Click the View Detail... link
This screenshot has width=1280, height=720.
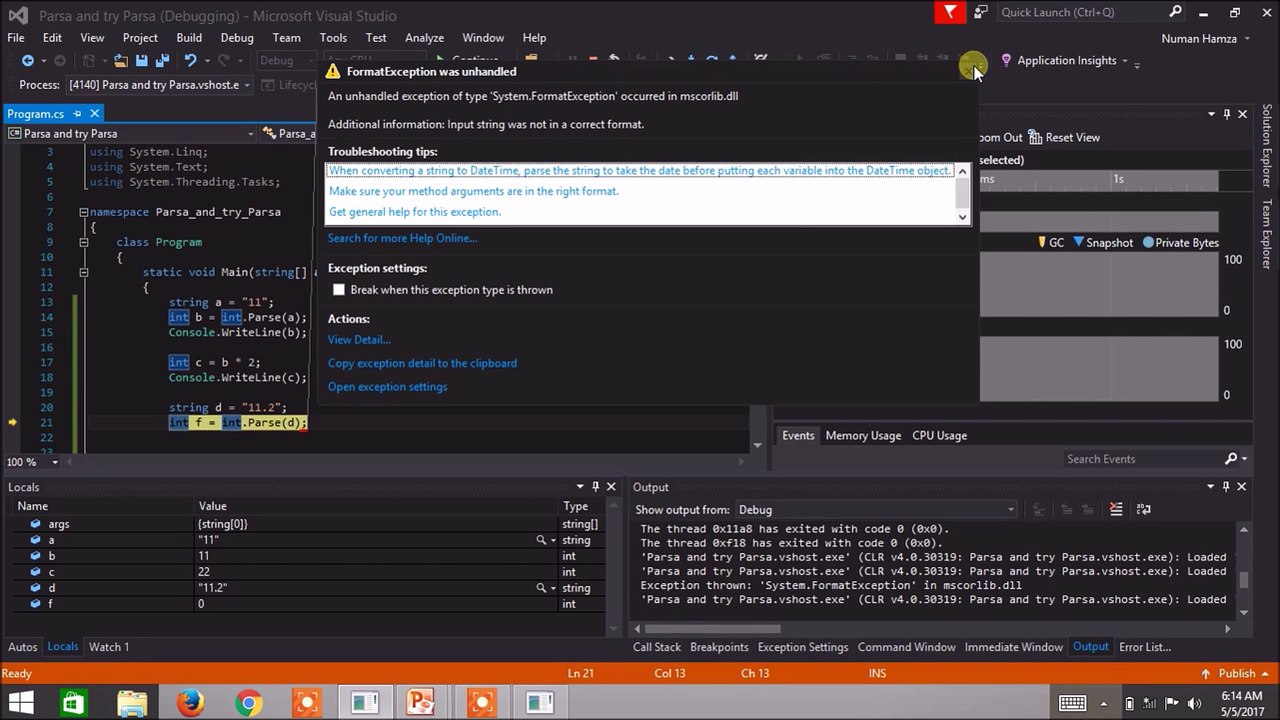[359, 340]
